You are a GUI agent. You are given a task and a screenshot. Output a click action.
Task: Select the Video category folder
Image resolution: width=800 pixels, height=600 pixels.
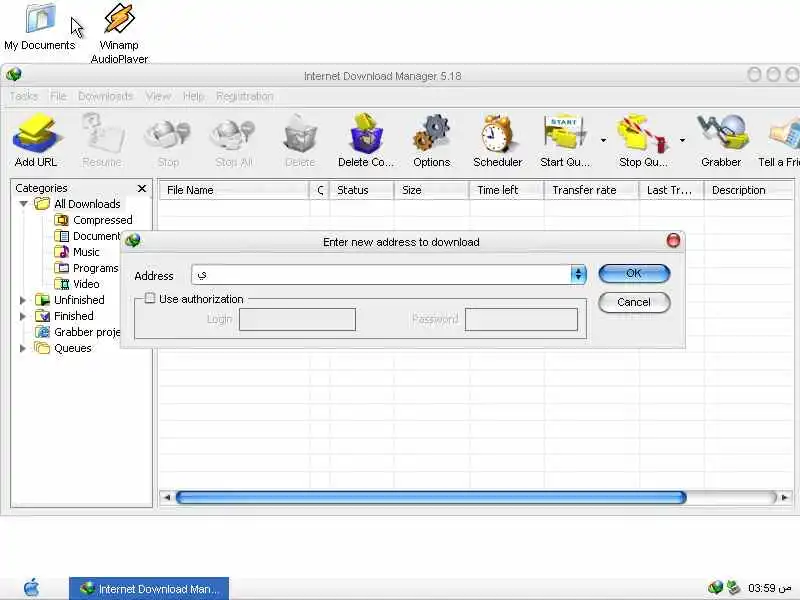point(77,284)
